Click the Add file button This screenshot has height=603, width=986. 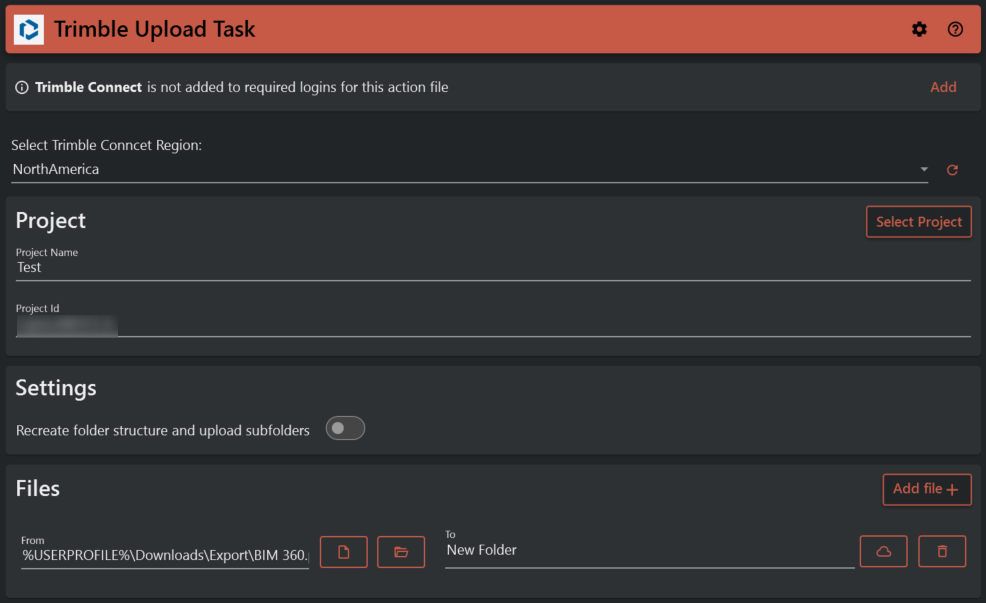(x=926, y=489)
